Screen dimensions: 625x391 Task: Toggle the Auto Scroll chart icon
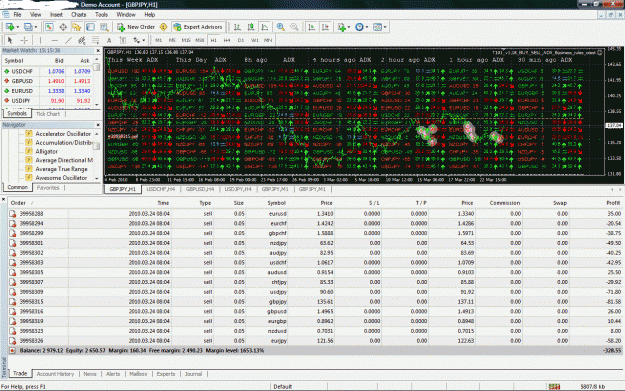[312, 27]
